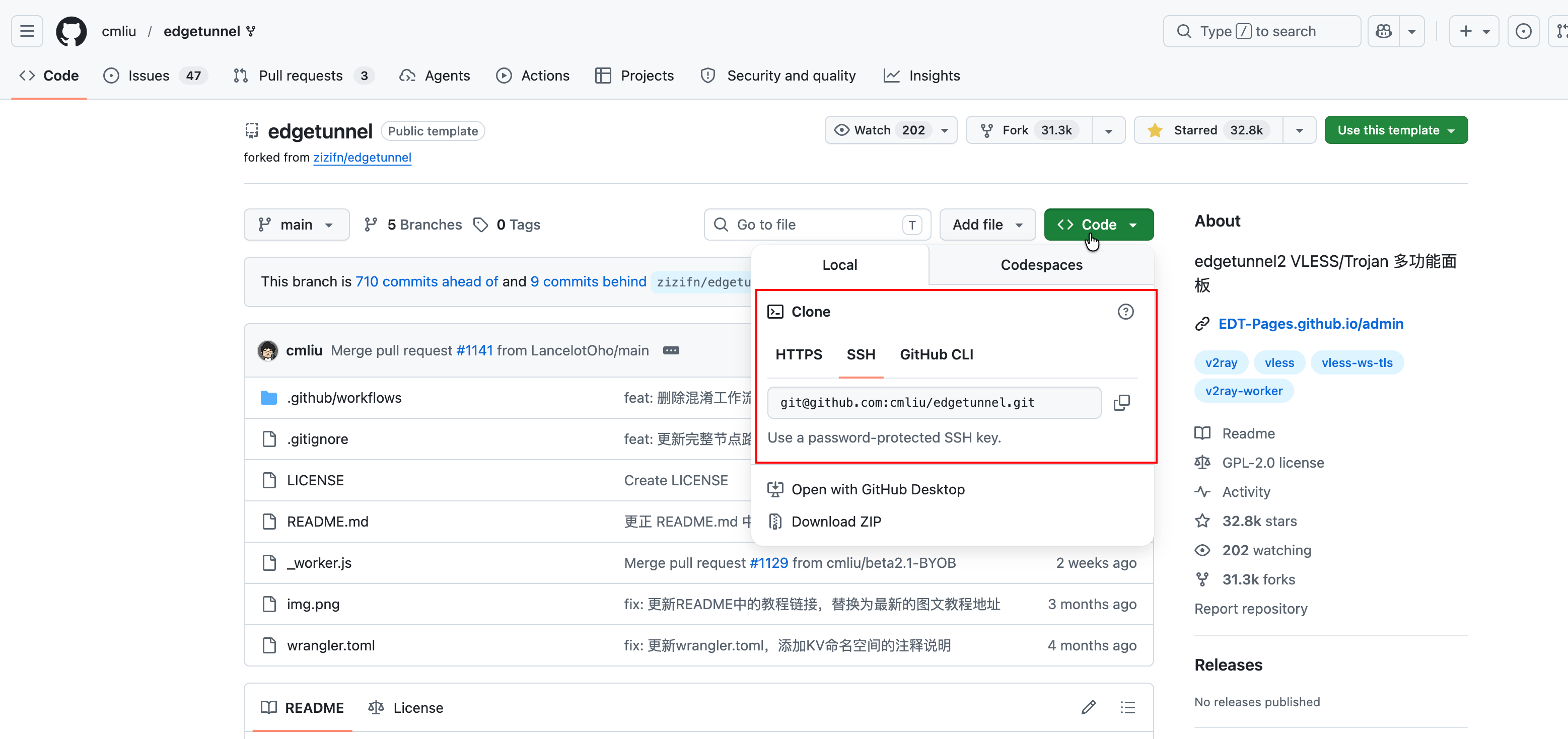The image size is (1568, 739).
Task: Fork the edgetunnel repository
Action: (x=1029, y=130)
